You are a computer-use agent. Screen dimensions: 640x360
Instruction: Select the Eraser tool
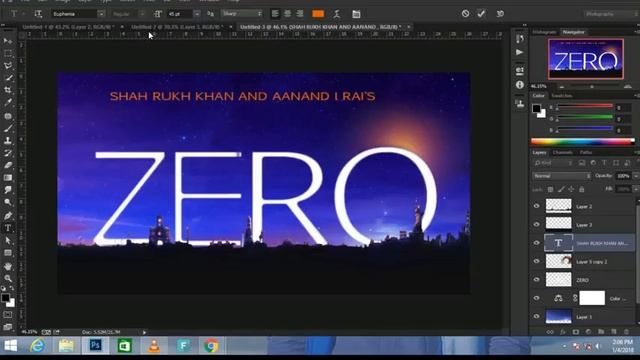(8, 165)
